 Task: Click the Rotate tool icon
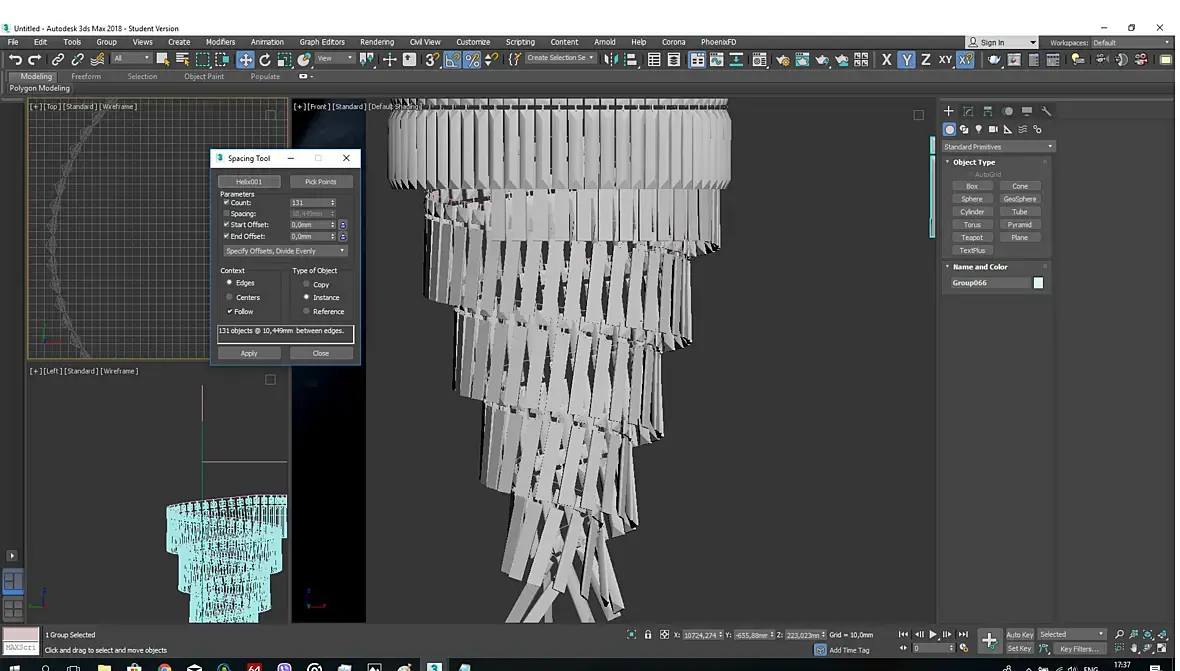(265, 60)
